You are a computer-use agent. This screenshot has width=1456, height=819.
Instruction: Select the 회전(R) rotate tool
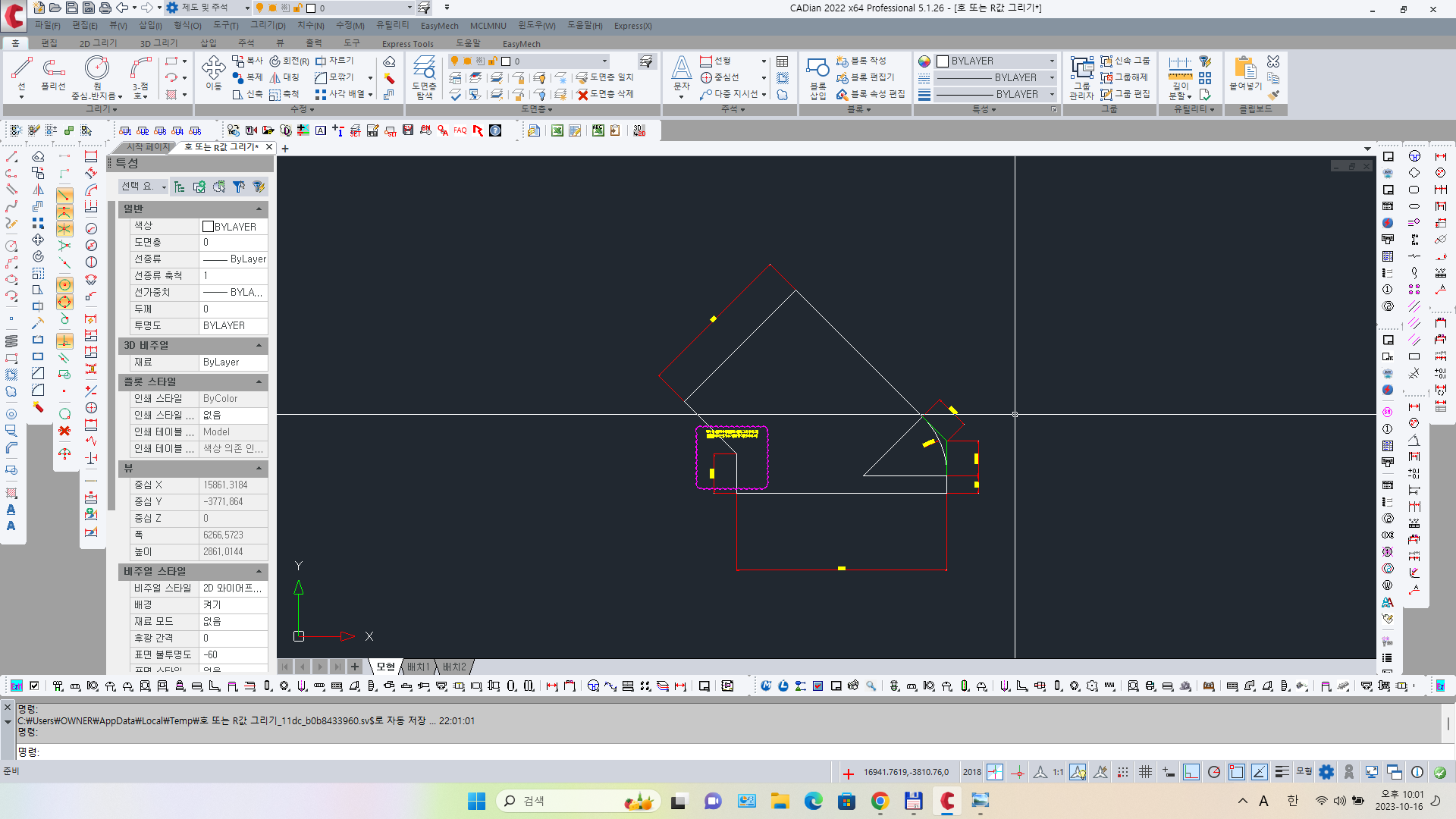click(290, 61)
